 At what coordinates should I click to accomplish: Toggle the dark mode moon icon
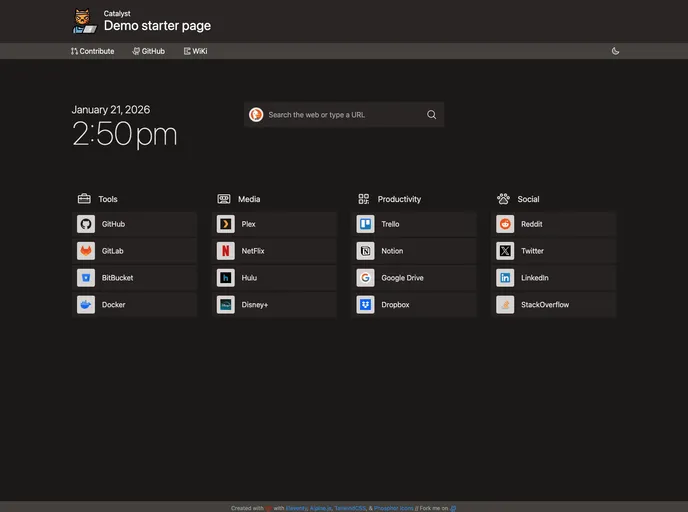[615, 51]
